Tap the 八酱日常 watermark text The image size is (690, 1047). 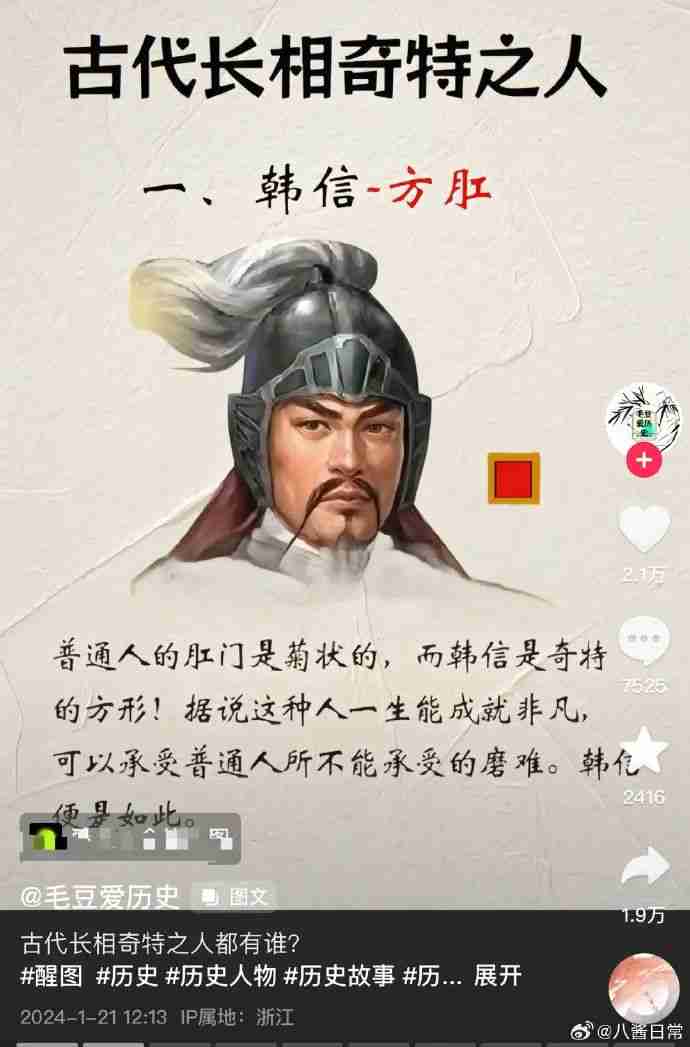640,1031
